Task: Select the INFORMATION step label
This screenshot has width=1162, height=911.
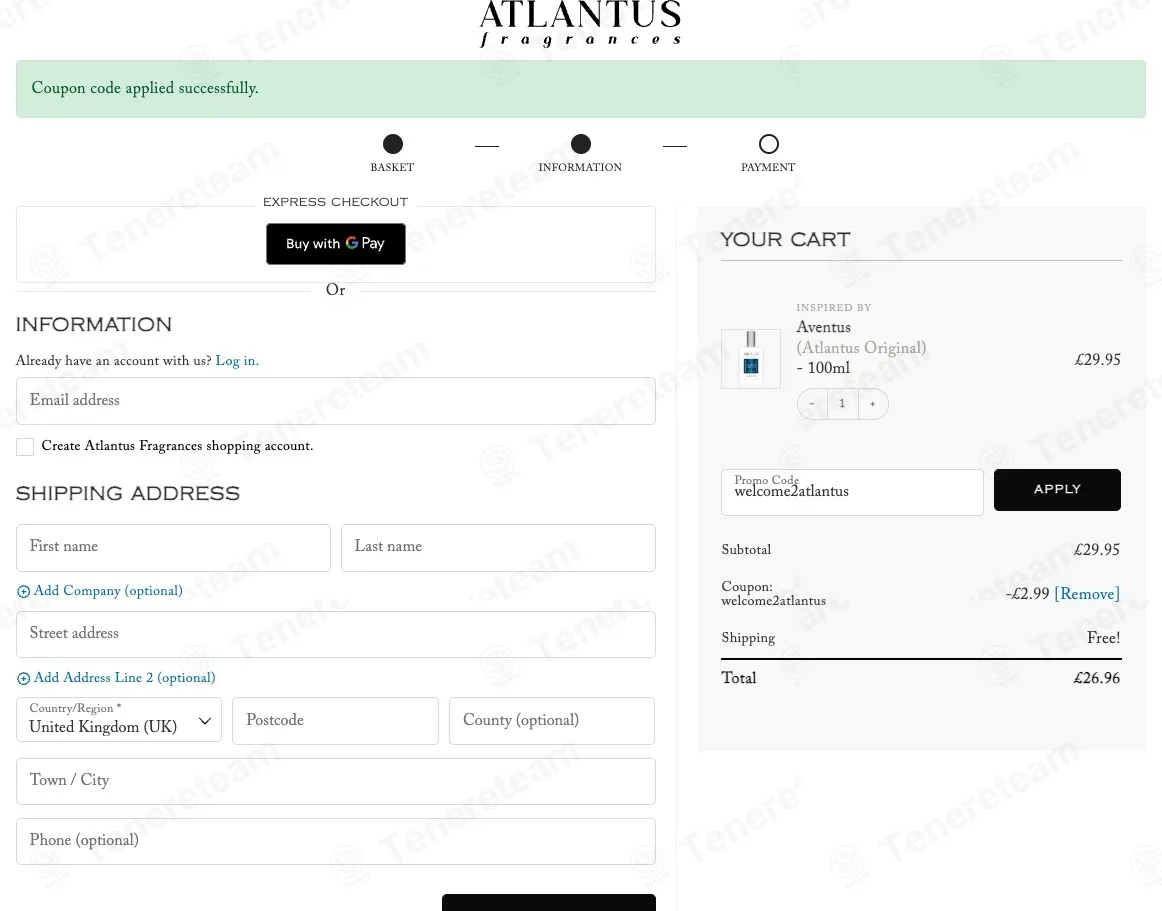Action: pyautogui.click(x=580, y=168)
